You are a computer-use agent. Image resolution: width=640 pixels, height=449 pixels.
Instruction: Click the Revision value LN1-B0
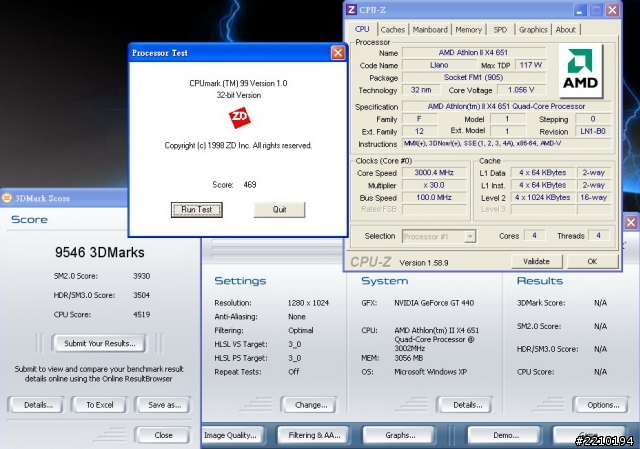pyautogui.click(x=593, y=131)
